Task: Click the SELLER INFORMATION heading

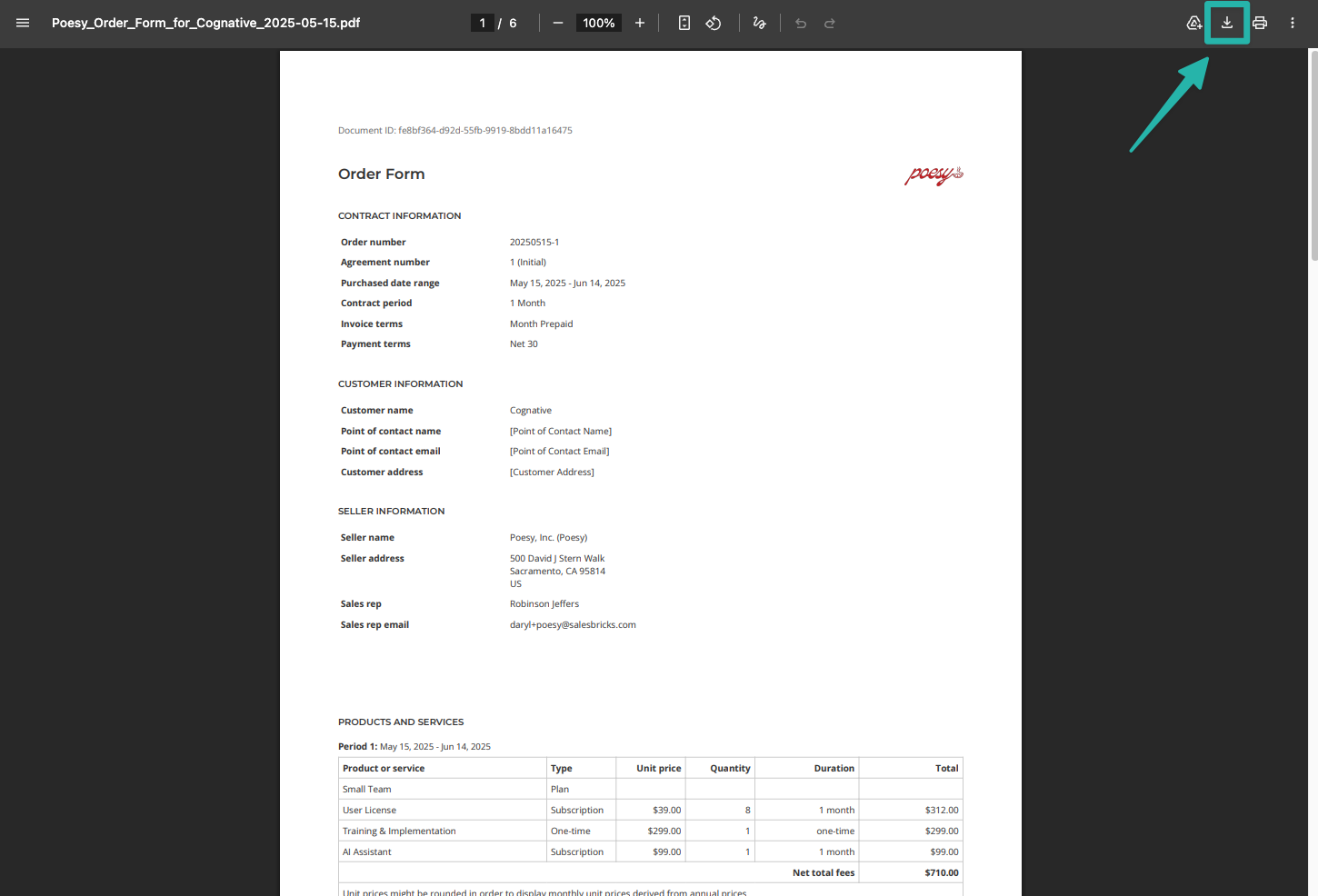Action: pyautogui.click(x=392, y=512)
